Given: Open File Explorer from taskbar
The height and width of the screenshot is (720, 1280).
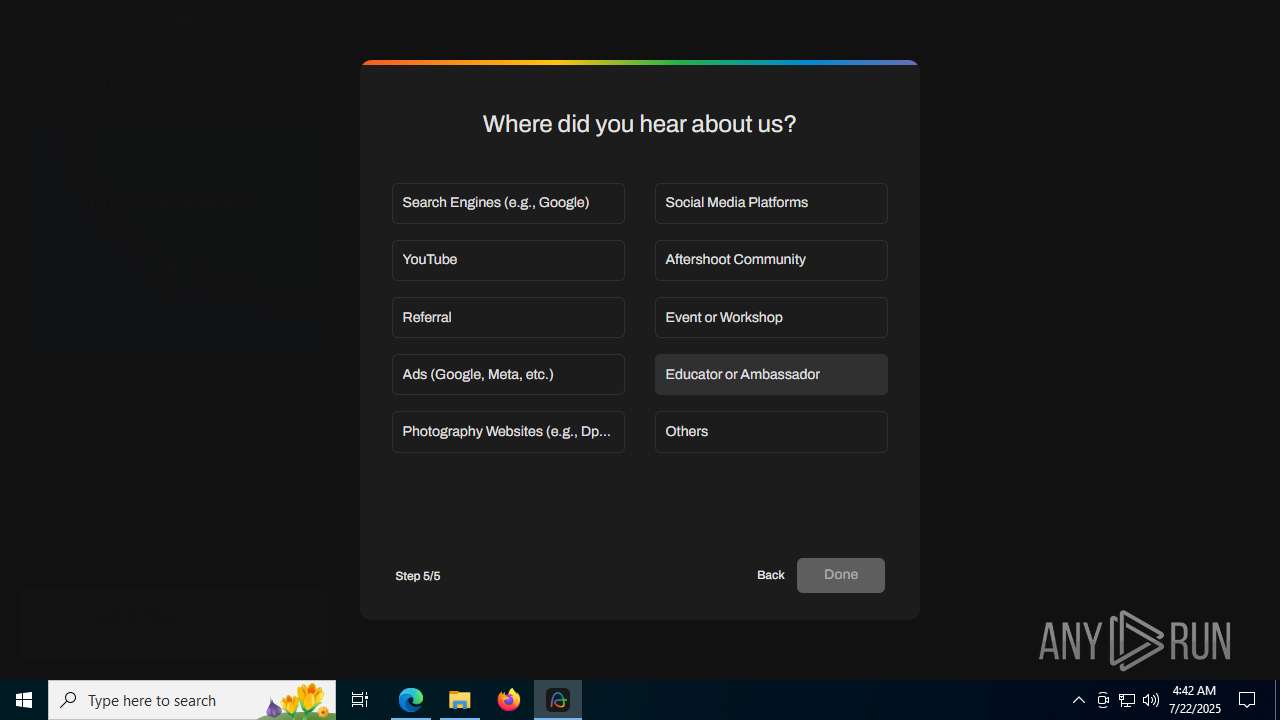Looking at the screenshot, I should tap(460, 700).
